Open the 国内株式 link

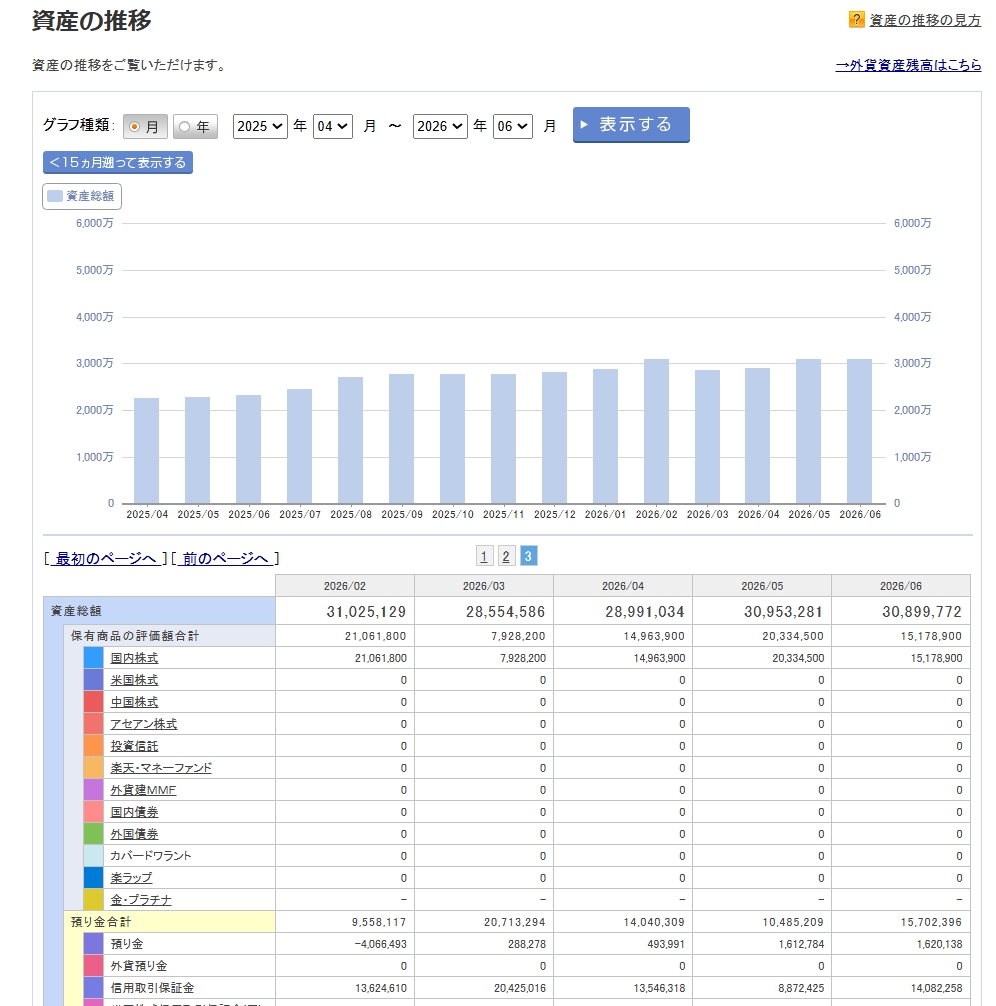[x=134, y=658]
